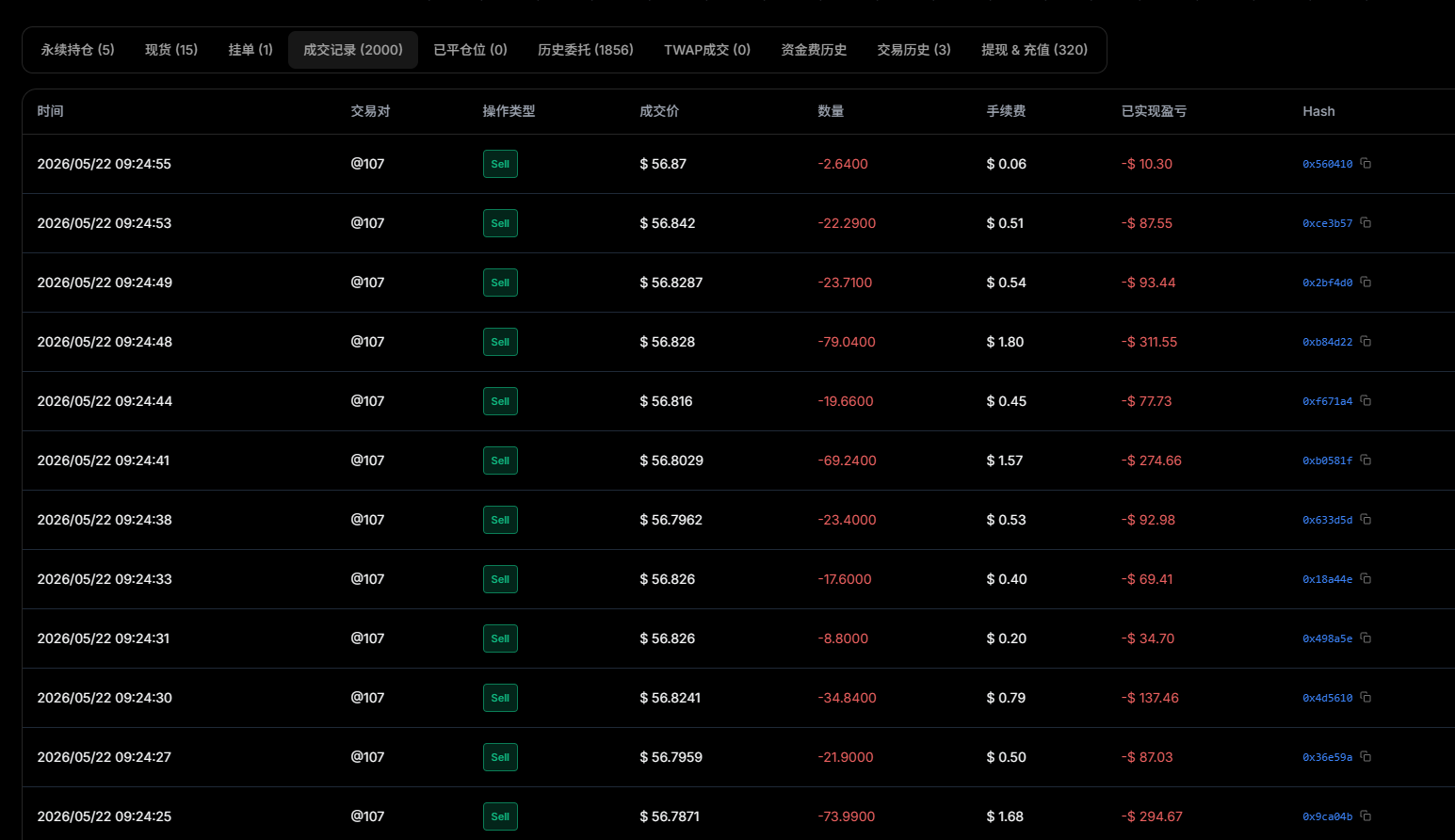Screen dimensions: 1455x840
Task: Open transaction hash link 0xb0581f
Action: 1327,460
